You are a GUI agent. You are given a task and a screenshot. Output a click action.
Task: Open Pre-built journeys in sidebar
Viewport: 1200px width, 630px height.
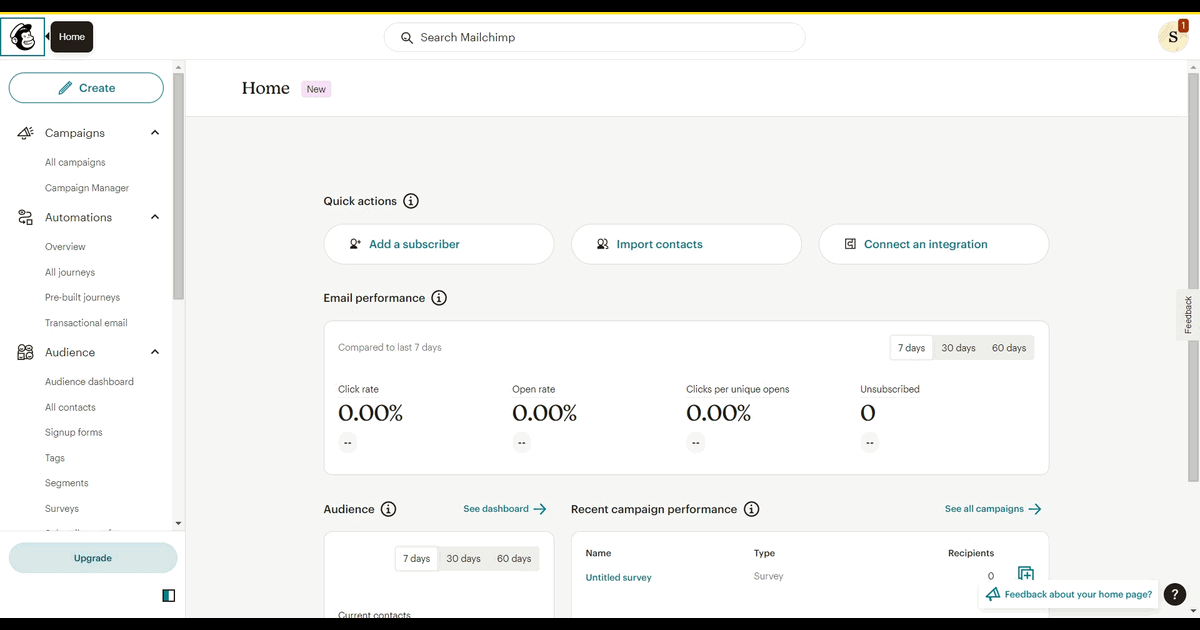[x=82, y=297]
